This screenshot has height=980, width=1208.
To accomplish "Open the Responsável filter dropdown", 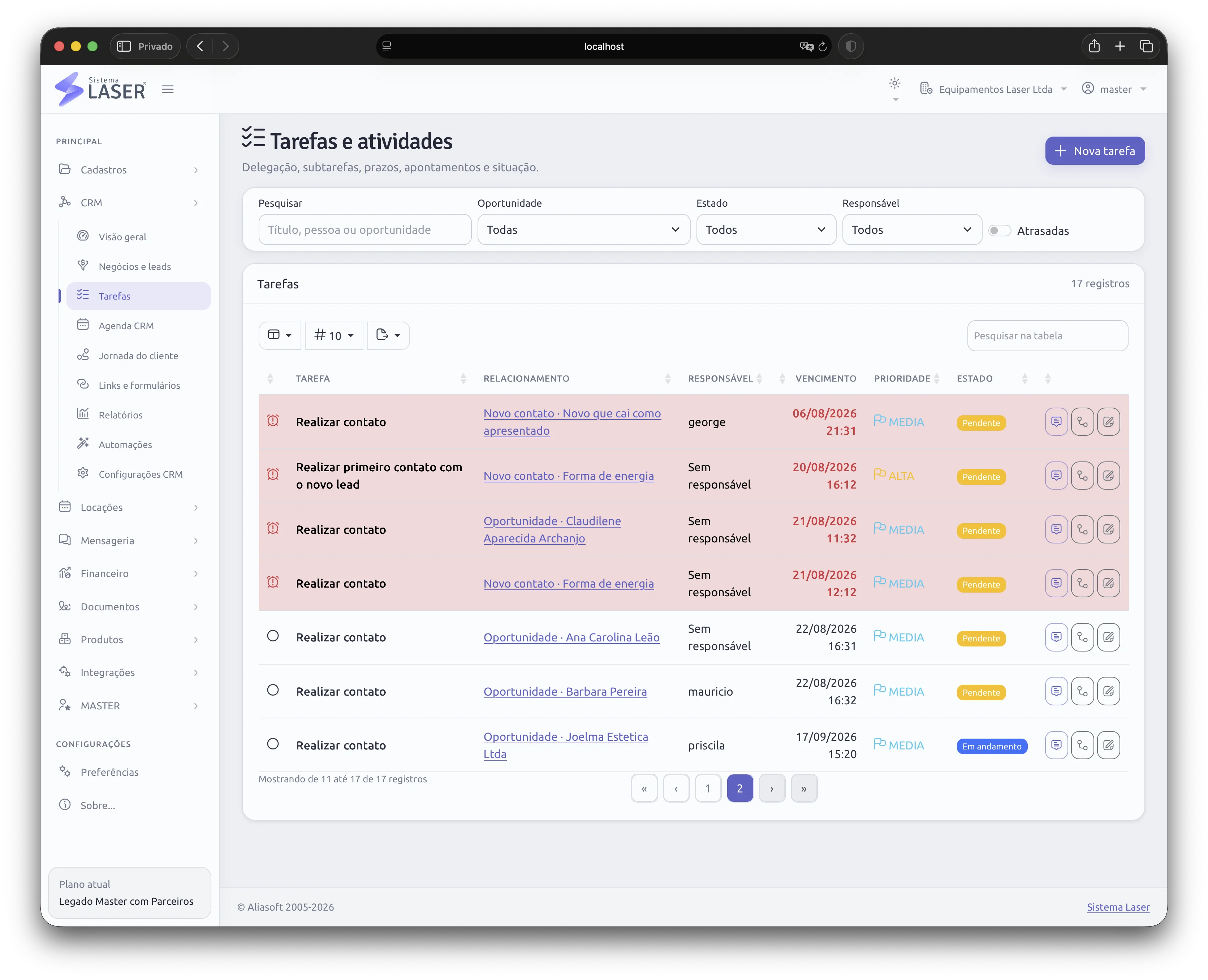I will (x=912, y=230).
